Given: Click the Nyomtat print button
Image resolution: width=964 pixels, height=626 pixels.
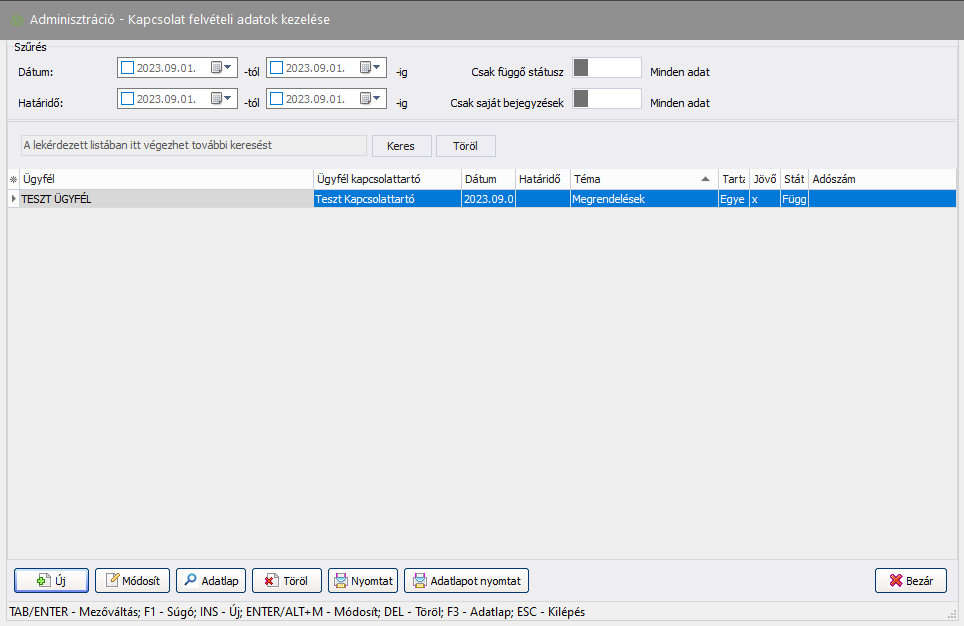Looking at the screenshot, I should tap(363, 581).
